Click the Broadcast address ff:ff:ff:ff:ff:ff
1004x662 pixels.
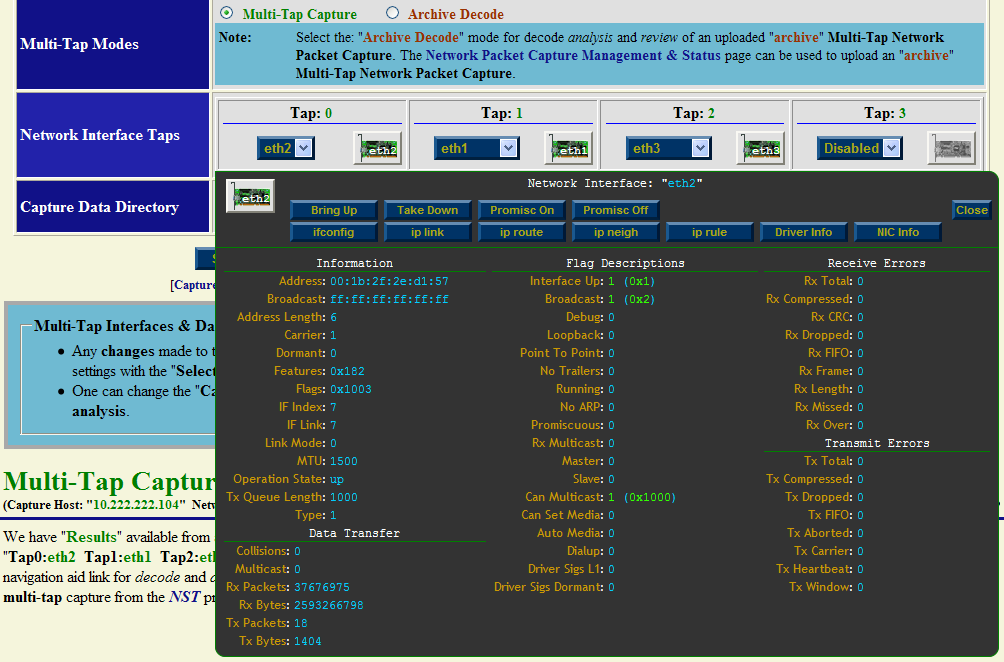(x=389, y=299)
